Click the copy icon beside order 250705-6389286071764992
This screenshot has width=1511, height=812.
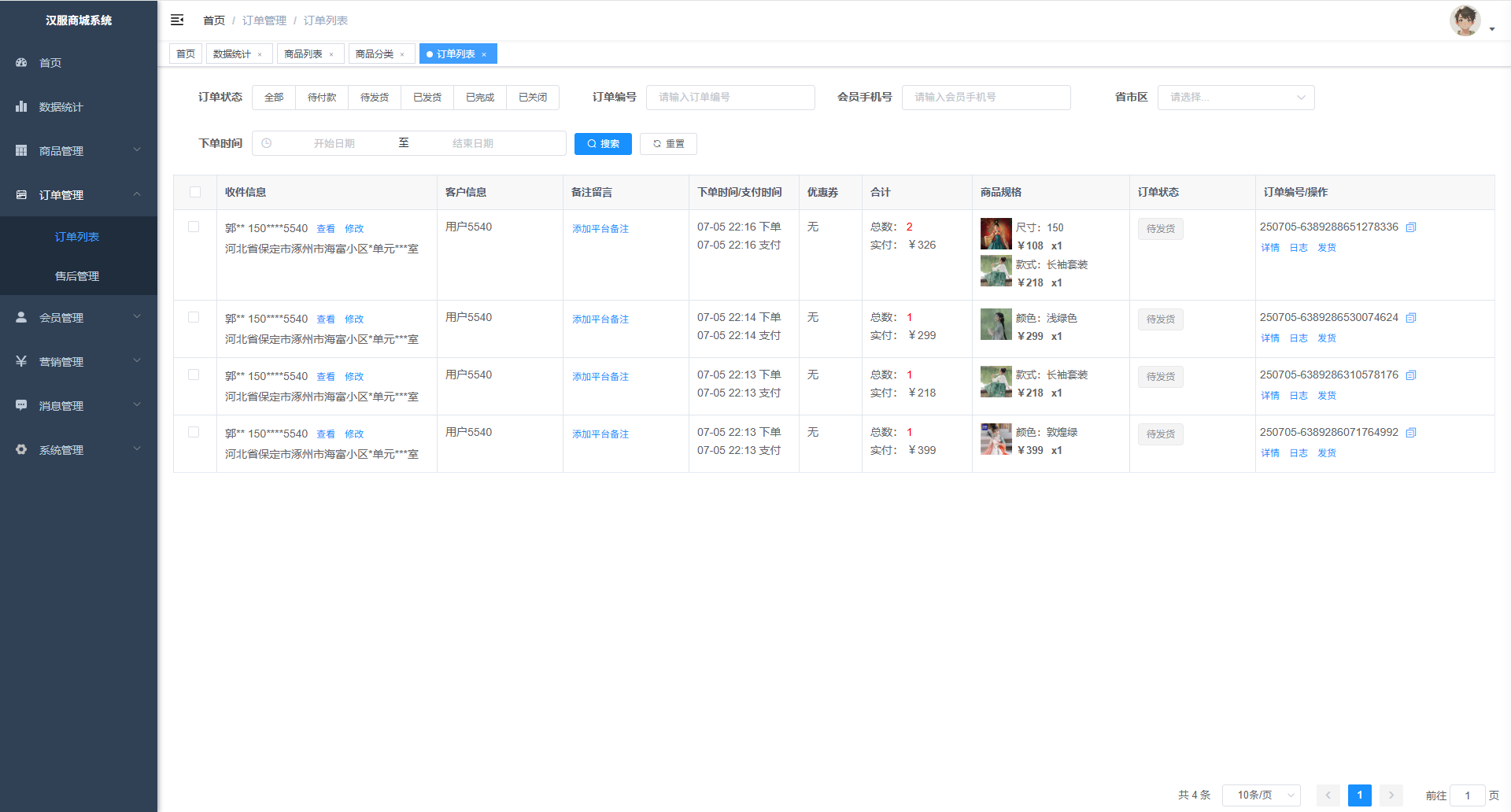(x=1411, y=433)
